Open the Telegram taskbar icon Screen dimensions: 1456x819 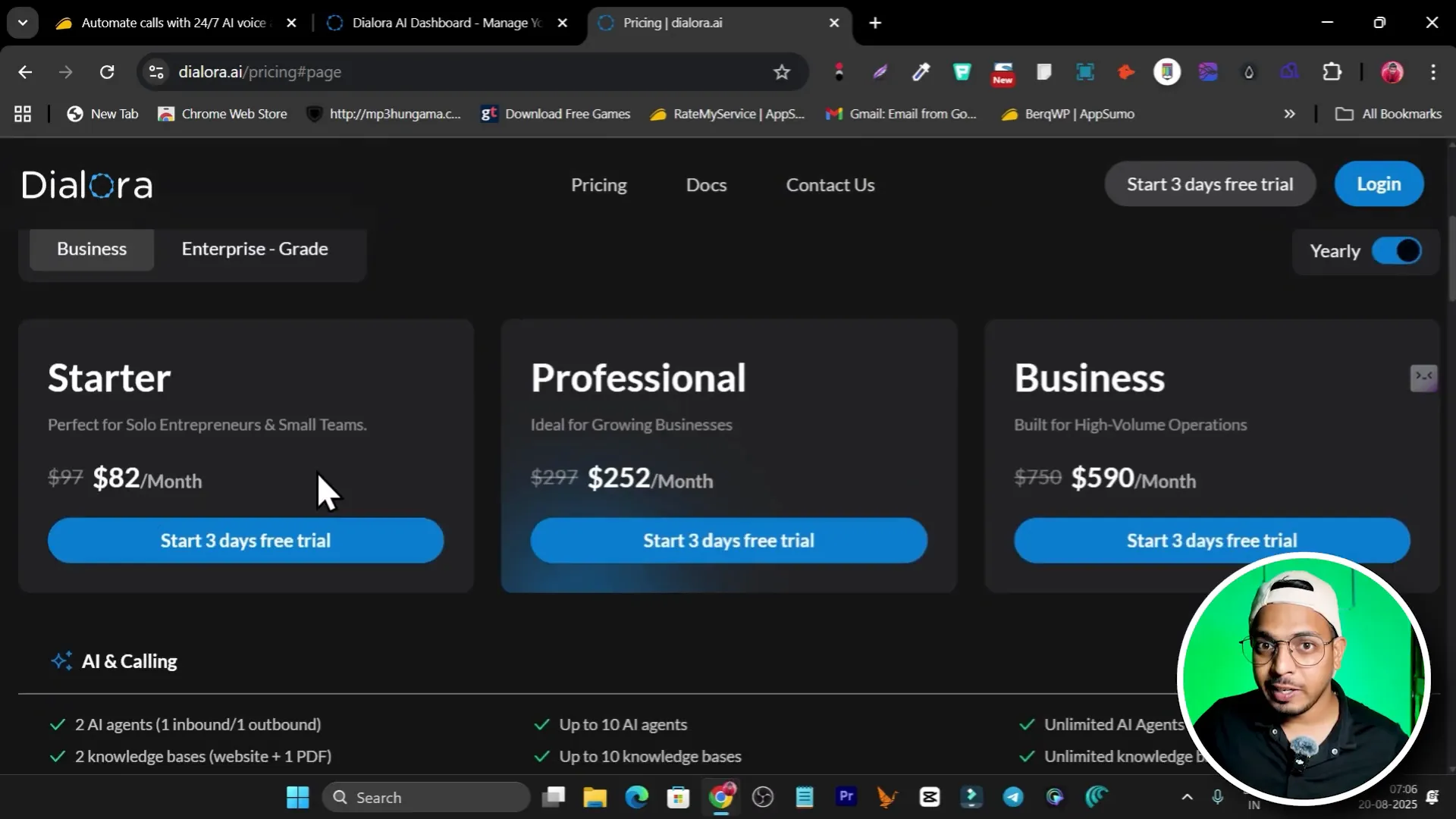[1013, 797]
